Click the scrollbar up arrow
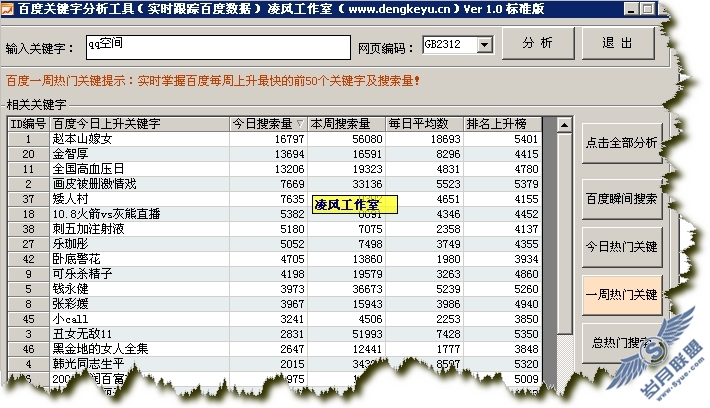The image size is (710, 408). 564,125
